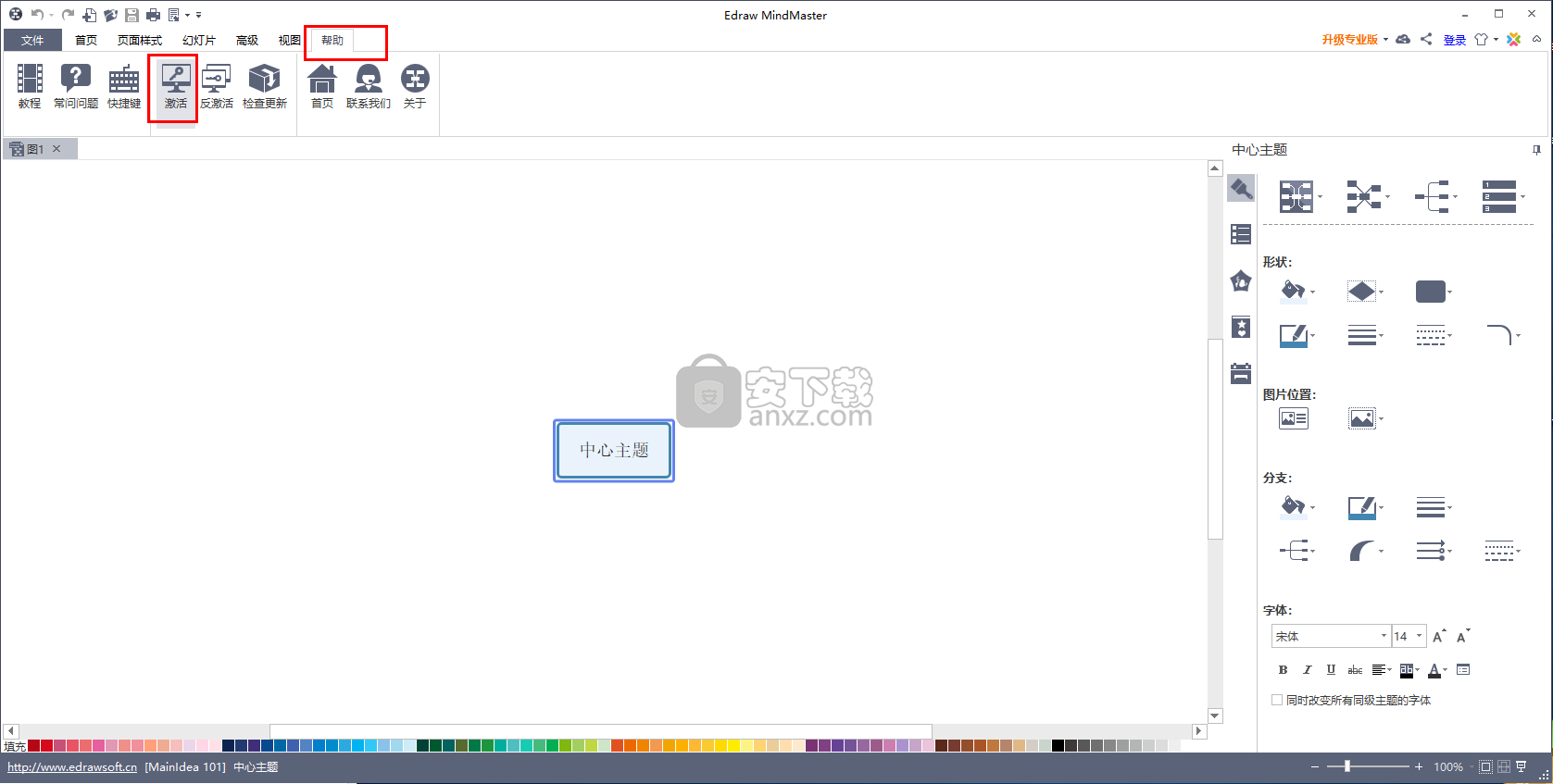Show the 快捷键 keyboard shortcuts
Viewport: 1553px width, 784px height.
pyautogui.click(x=124, y=86)
